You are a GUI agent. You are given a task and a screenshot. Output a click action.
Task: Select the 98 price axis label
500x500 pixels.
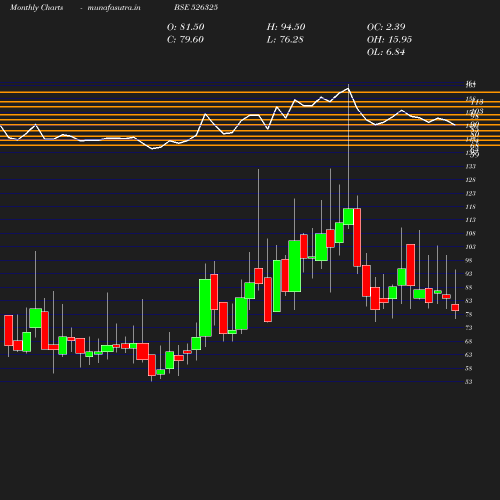tap(469, 261)
